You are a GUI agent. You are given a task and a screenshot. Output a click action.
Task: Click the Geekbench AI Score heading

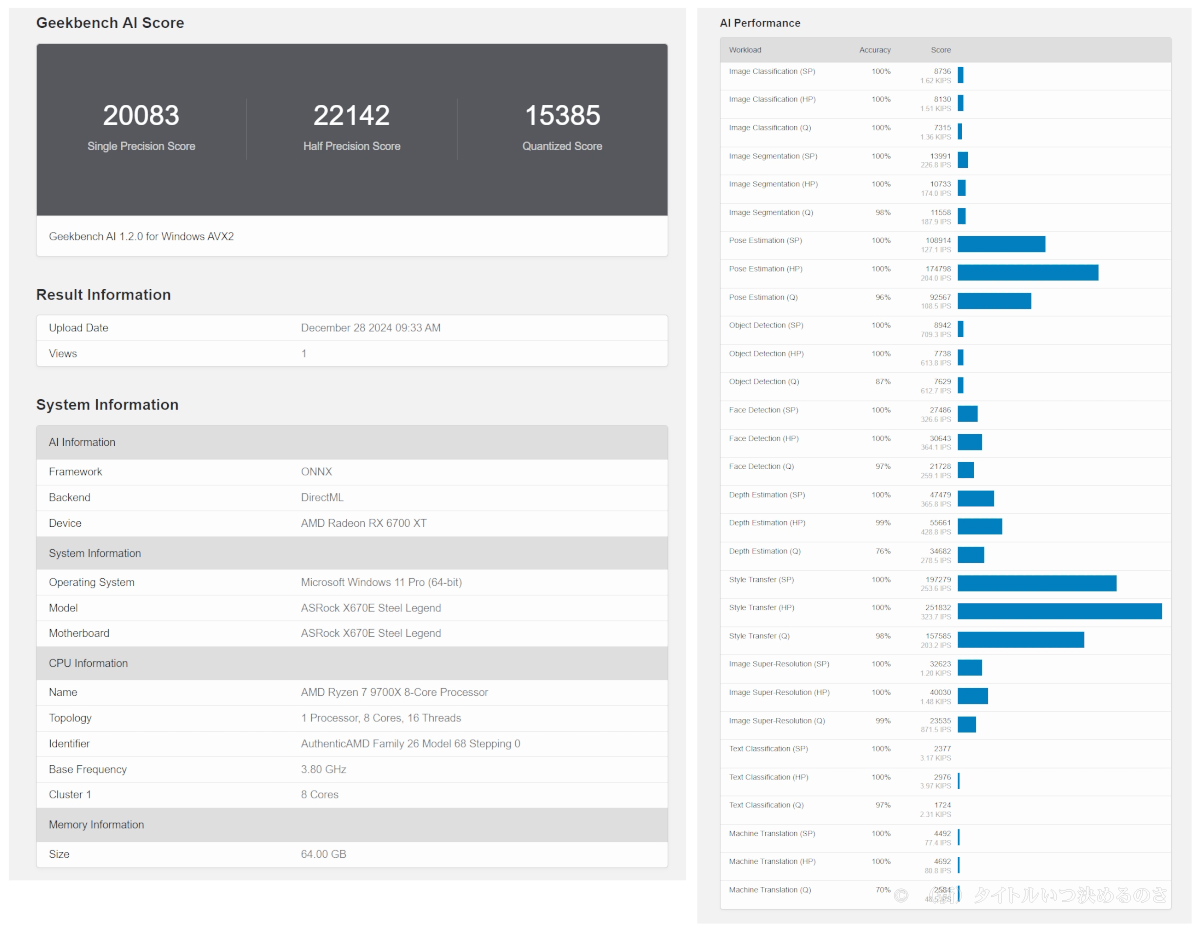[x=110, y=22]
